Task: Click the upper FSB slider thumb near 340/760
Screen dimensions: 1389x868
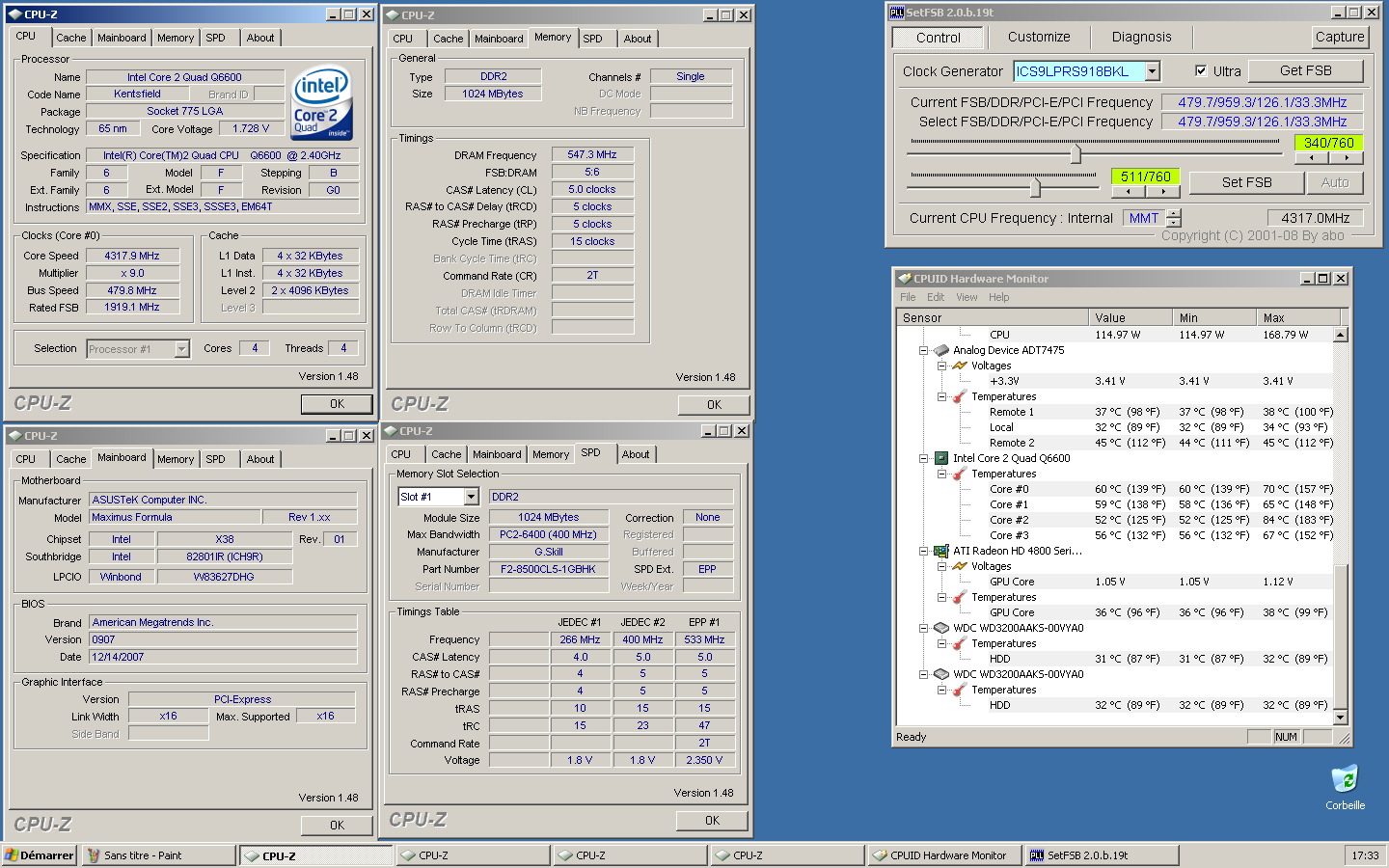Action: pyautogui.click(x=1076, y=153)
